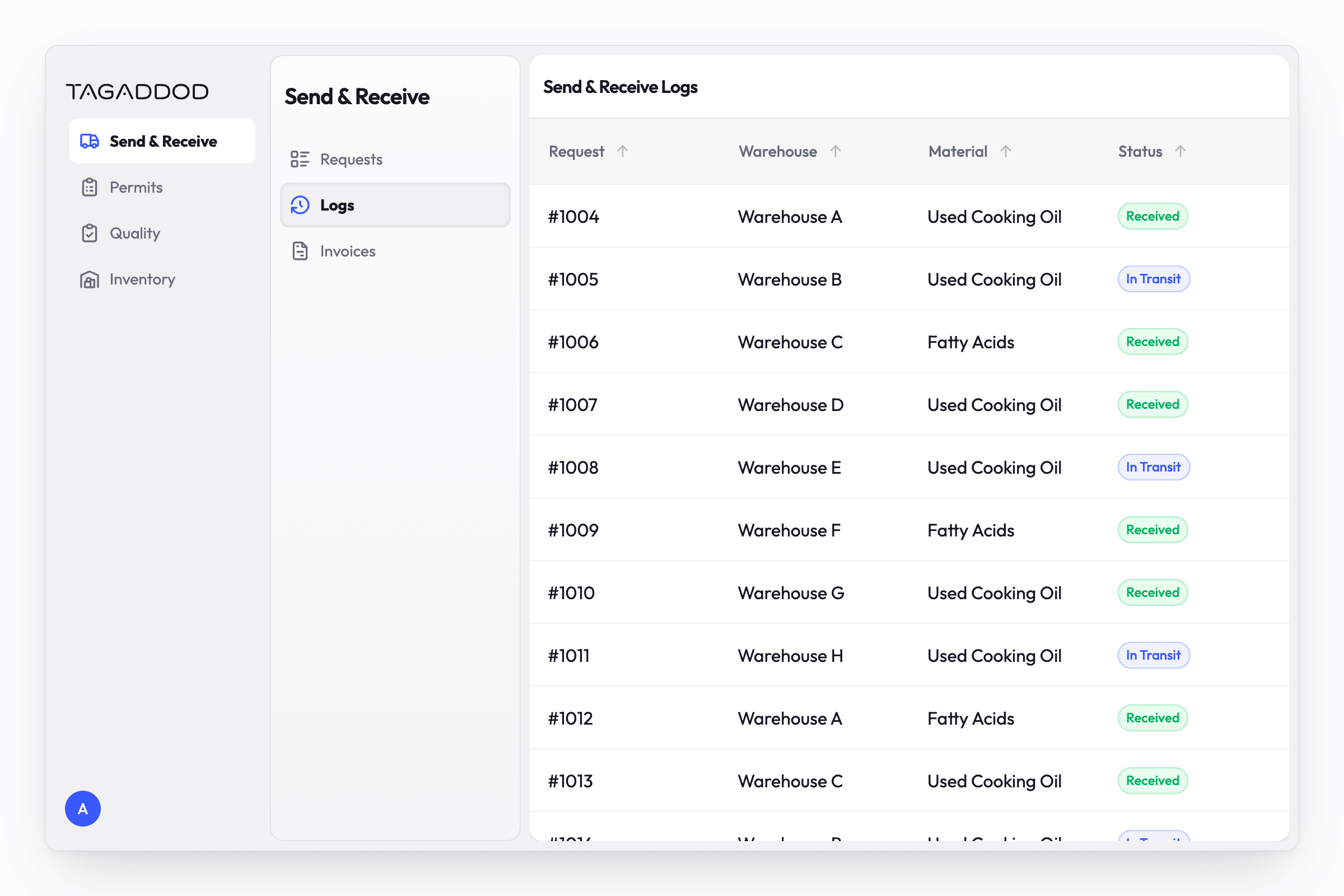Click request number #1004
The width and height of the screenshot is (1344, 896).
click(x=573, y=217)
